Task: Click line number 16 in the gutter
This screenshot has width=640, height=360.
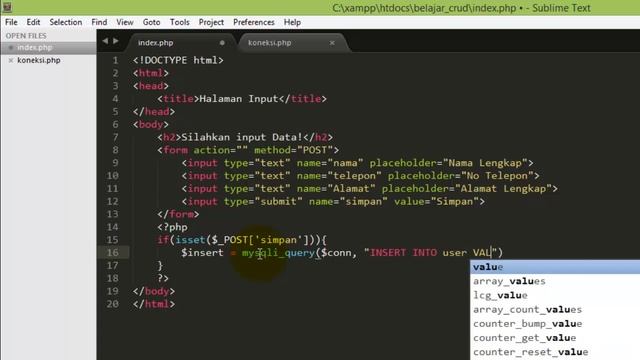Action: click(113, 252)
